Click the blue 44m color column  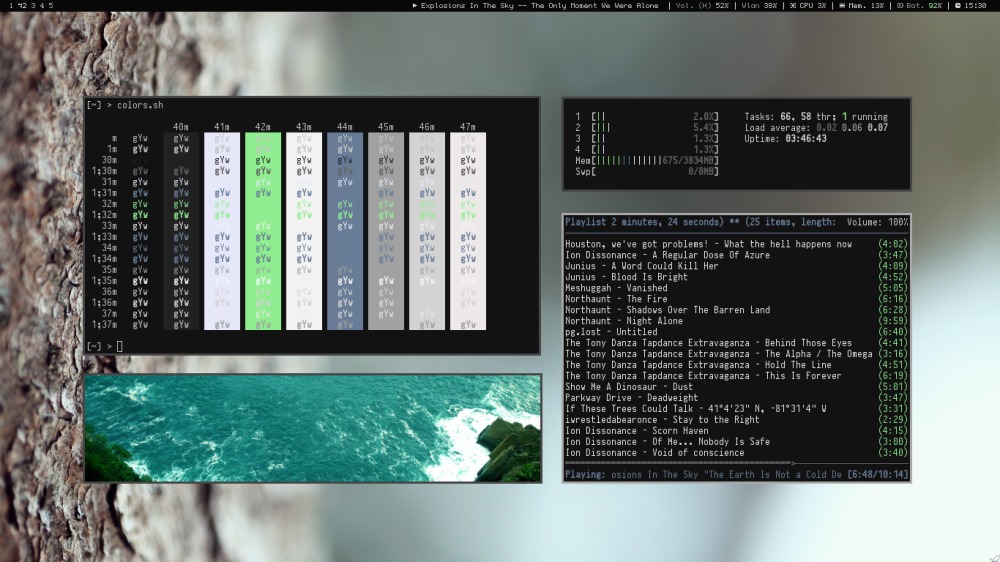345,231
